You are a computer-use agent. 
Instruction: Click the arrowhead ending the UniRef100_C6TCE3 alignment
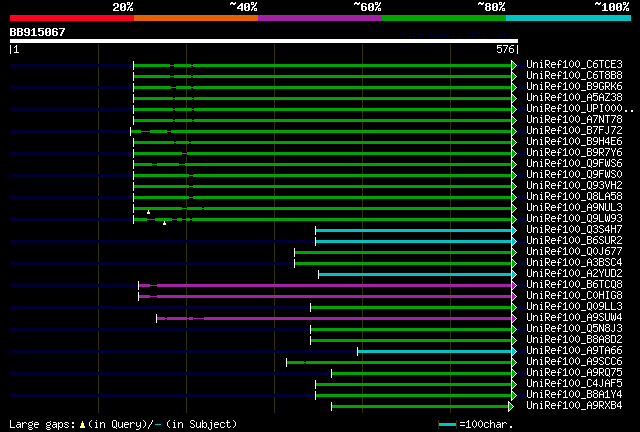pyautogui.click(x=514, y=65)
